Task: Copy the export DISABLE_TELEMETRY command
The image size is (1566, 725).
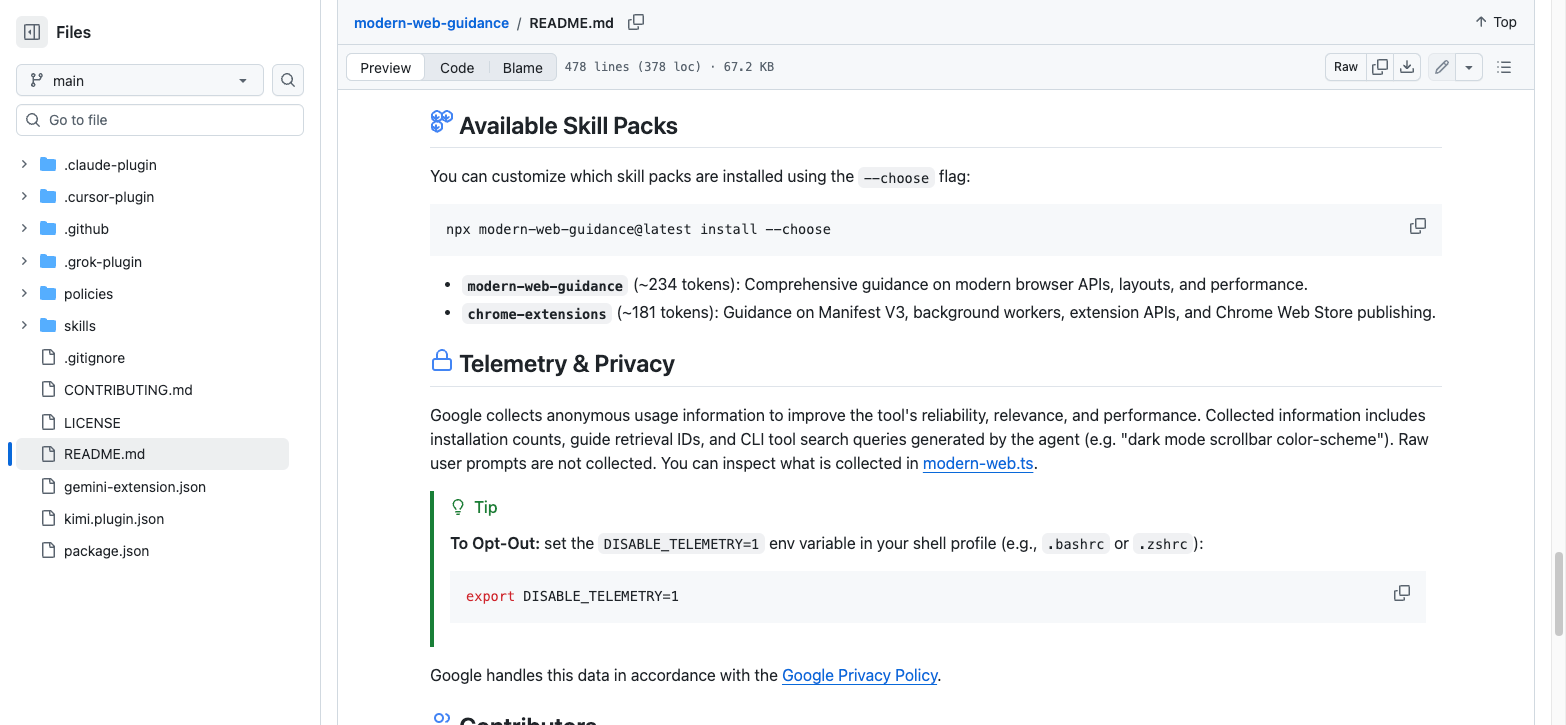Action: [x=1402, y=593]
